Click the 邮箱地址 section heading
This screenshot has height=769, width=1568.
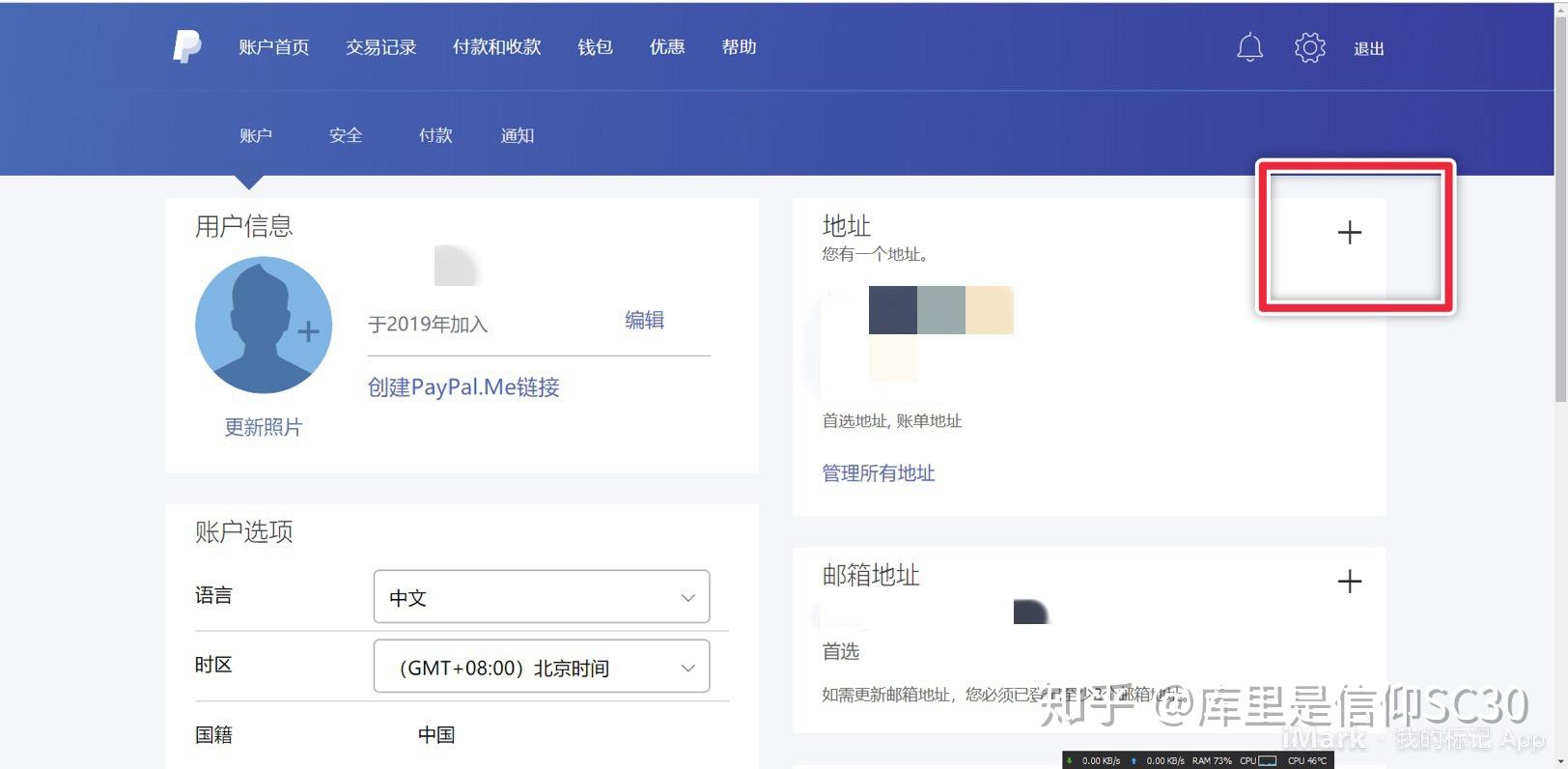(x=871, y=575)
